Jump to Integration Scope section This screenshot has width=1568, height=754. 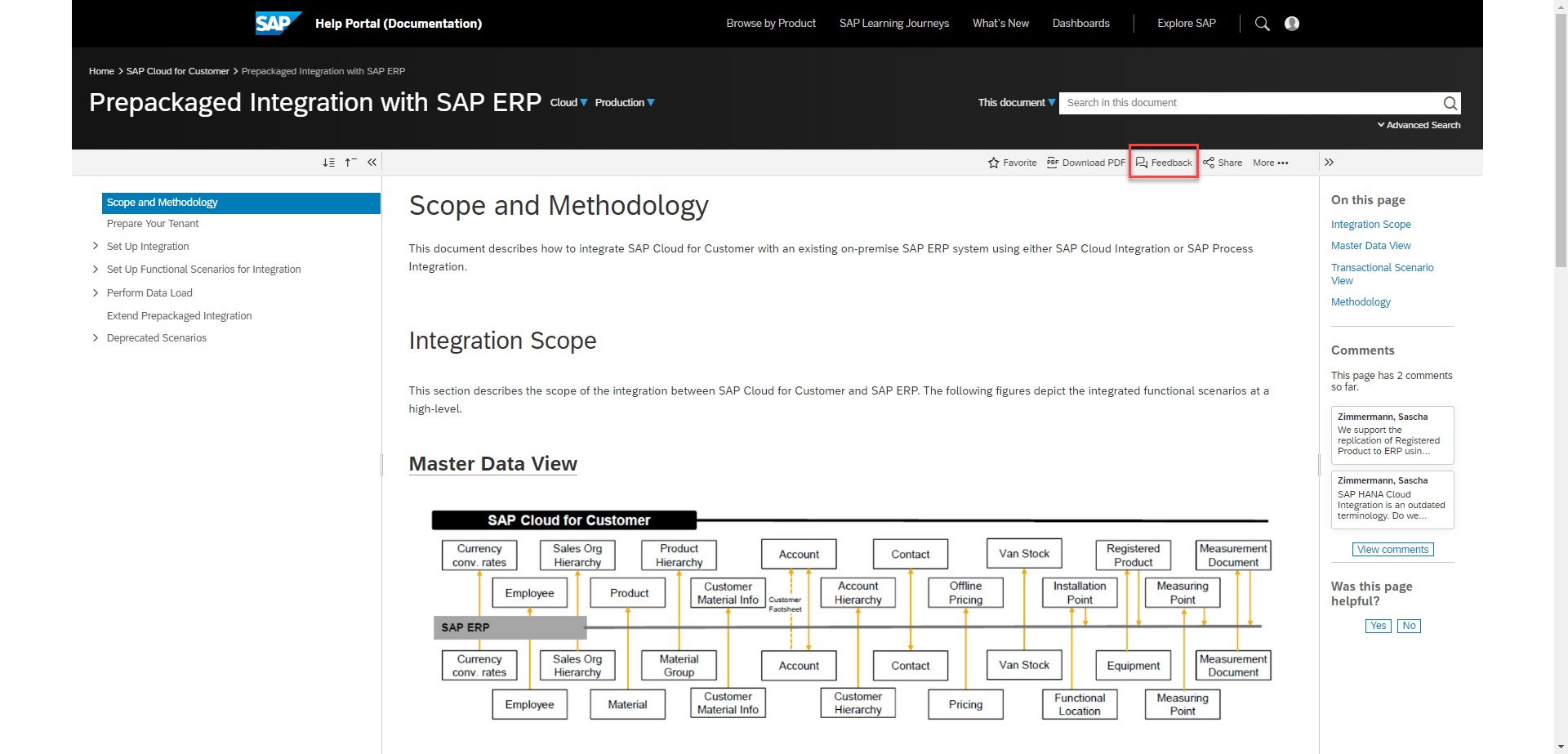(1370, 225)
